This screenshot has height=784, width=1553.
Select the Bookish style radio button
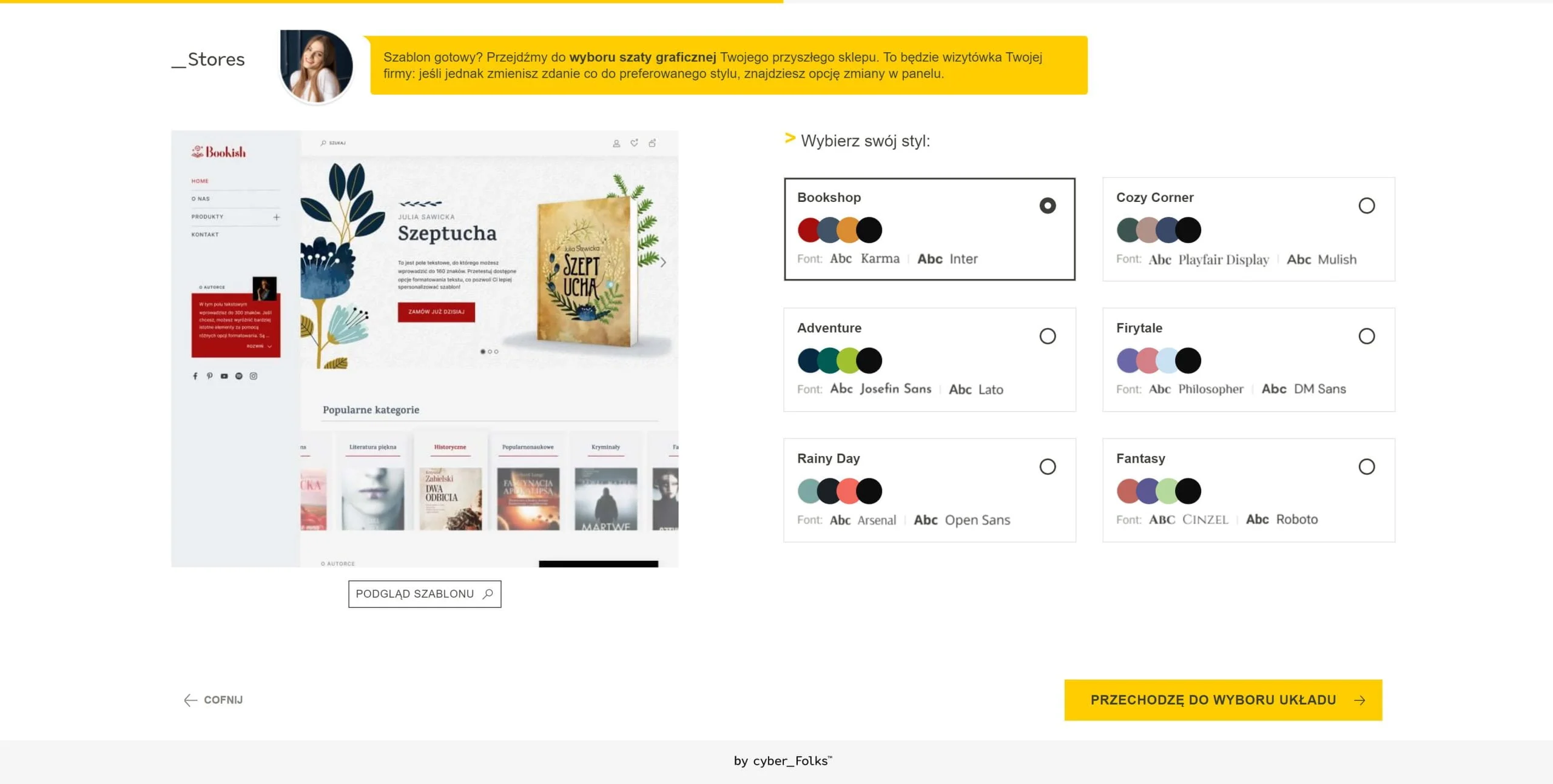point(1046,205)
